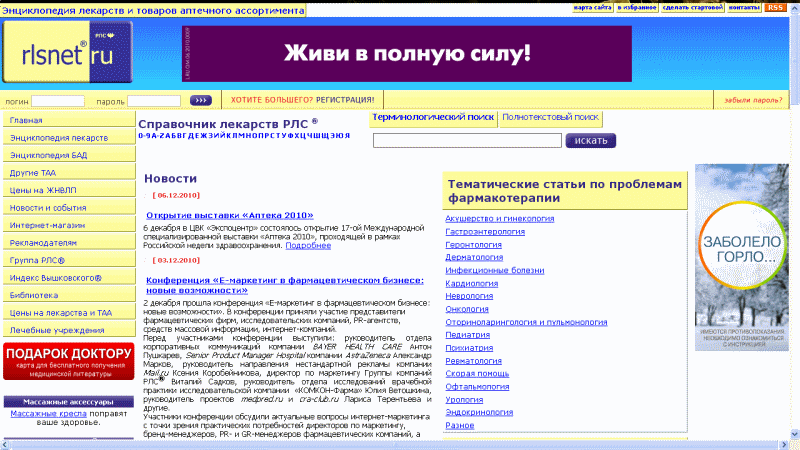Open the "Психиатрия" topic

pos(469,348)
